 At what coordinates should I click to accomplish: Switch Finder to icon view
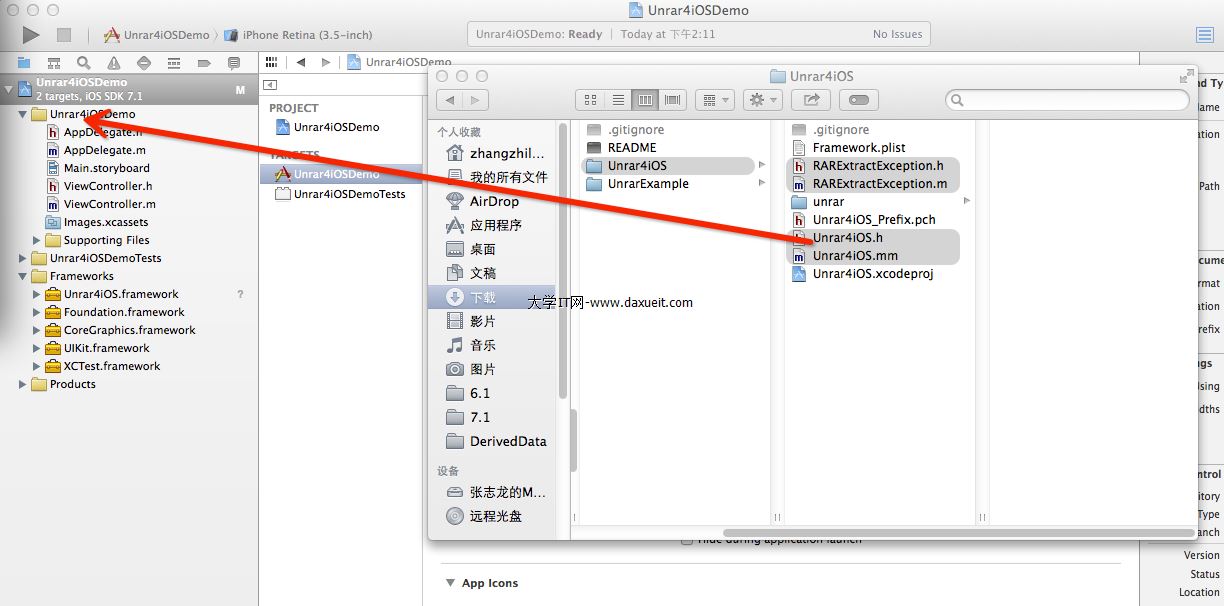point(590,99)
